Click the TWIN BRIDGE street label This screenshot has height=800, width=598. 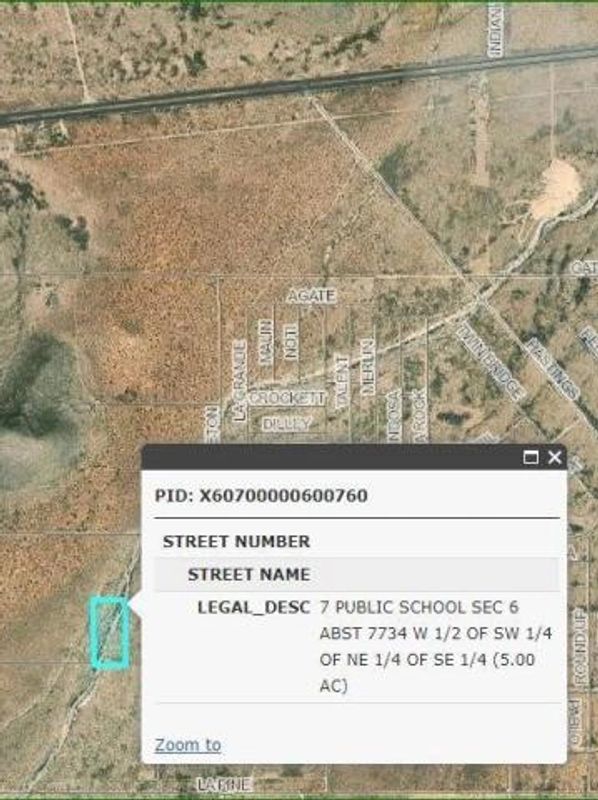pyautogui.click(x=490, y=361)
